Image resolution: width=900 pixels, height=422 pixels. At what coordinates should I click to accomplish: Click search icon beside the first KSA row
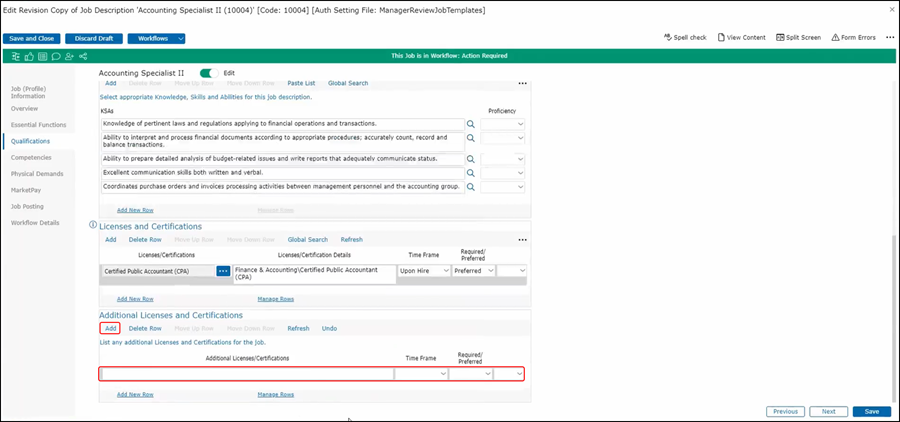tap(472, 124)
